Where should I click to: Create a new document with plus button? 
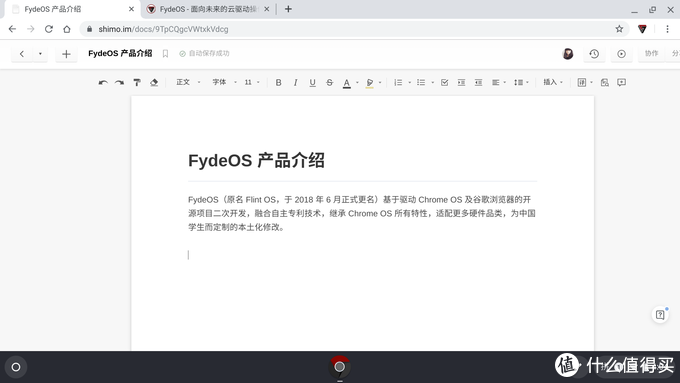point(66,54)
